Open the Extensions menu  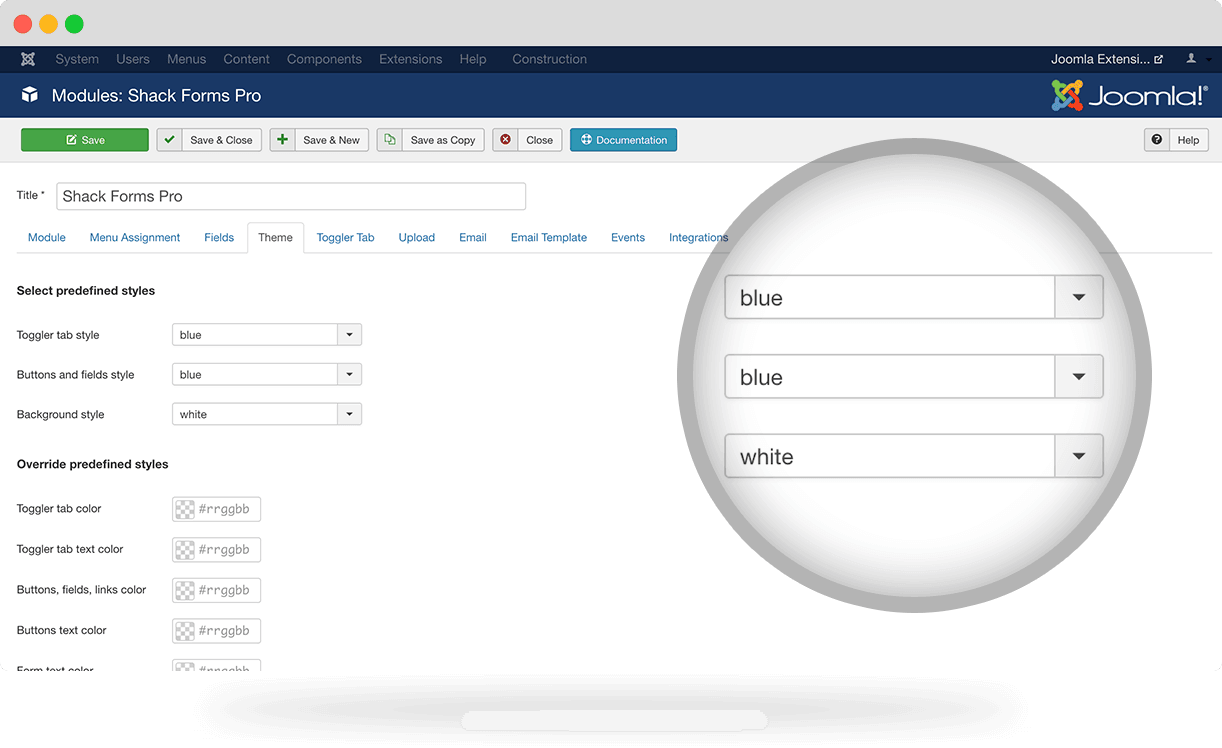click(x=411, y=59)
